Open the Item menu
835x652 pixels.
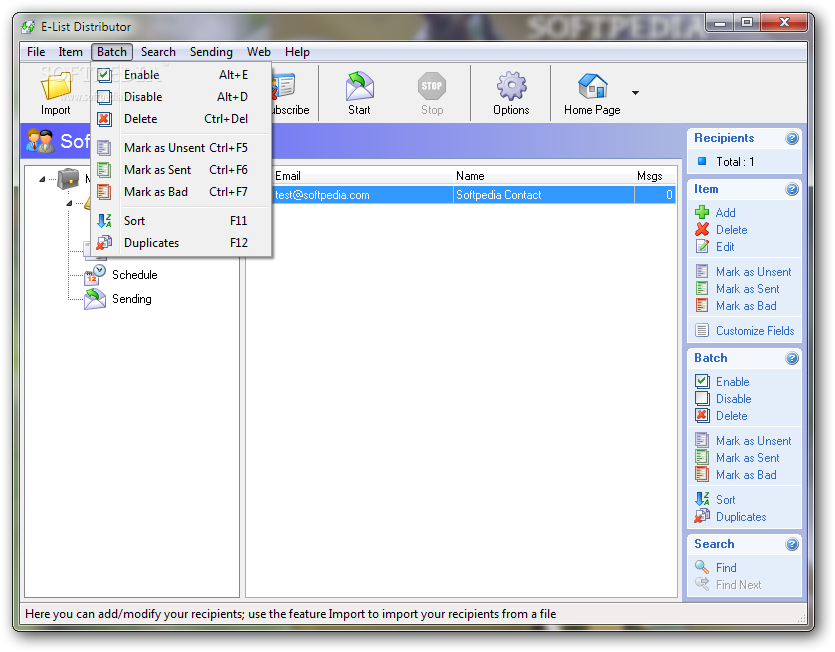[70, 52]
